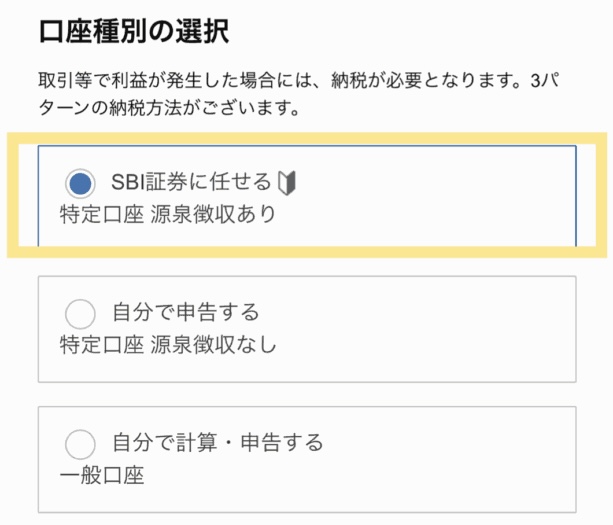This screenshot has width=613, height=525.
Task: Choose the 自分で計算・申告する radio button
Action: [80, 443]
